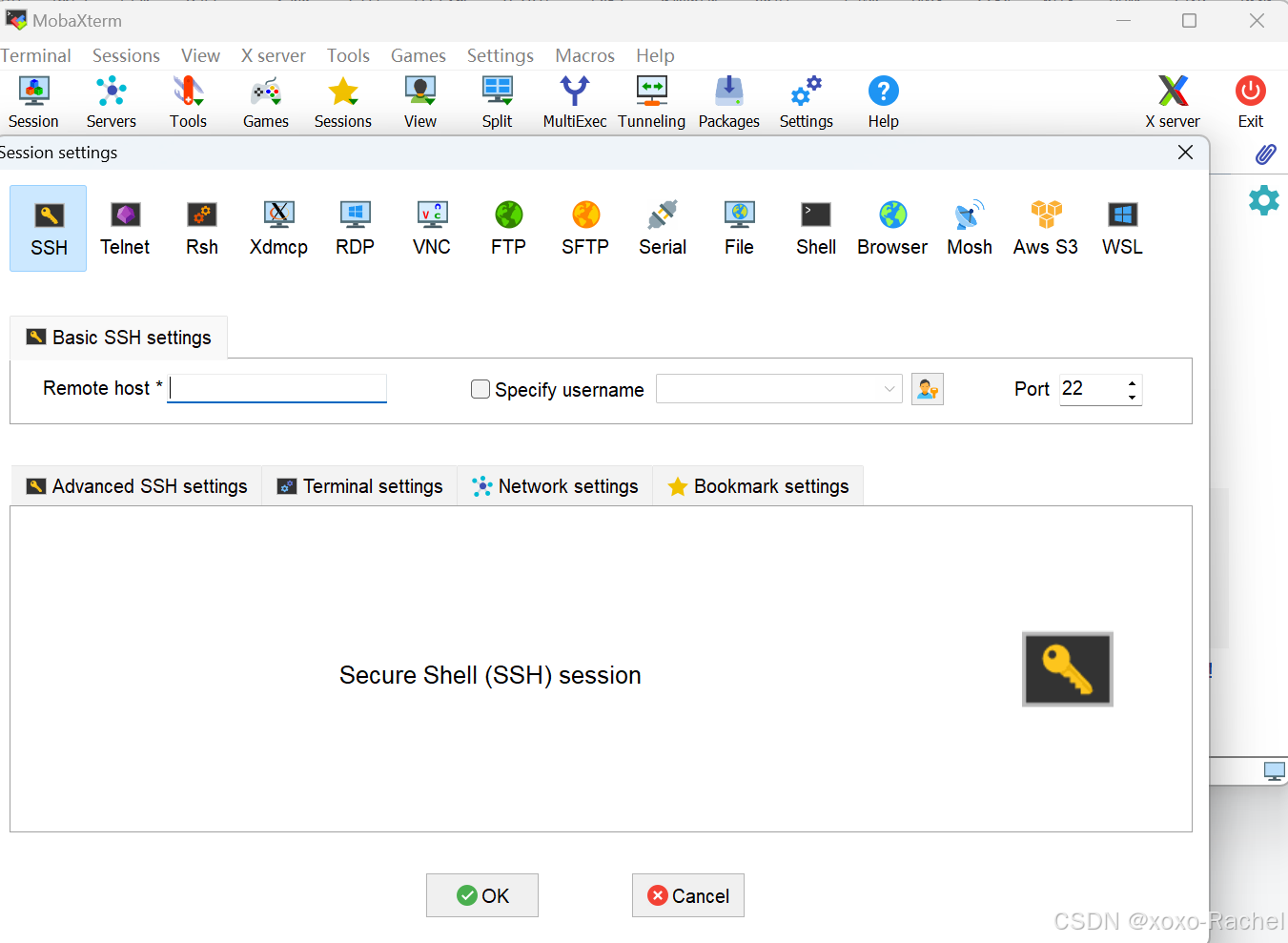The width and height of the screenshot is (1288, 943).
Task: Switch to Terminal settings tab
Action: [x=359, y=486]
